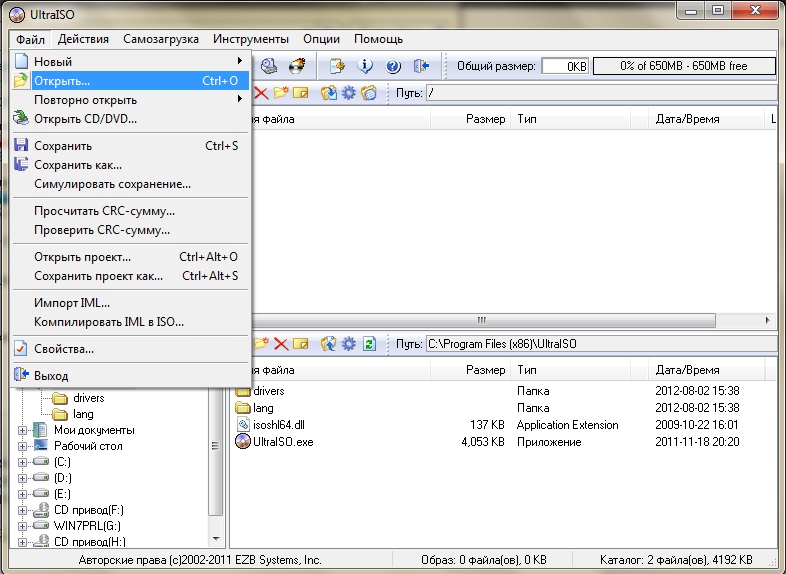Click the mount to virtual drive toolbar icon

click(269, 66)
